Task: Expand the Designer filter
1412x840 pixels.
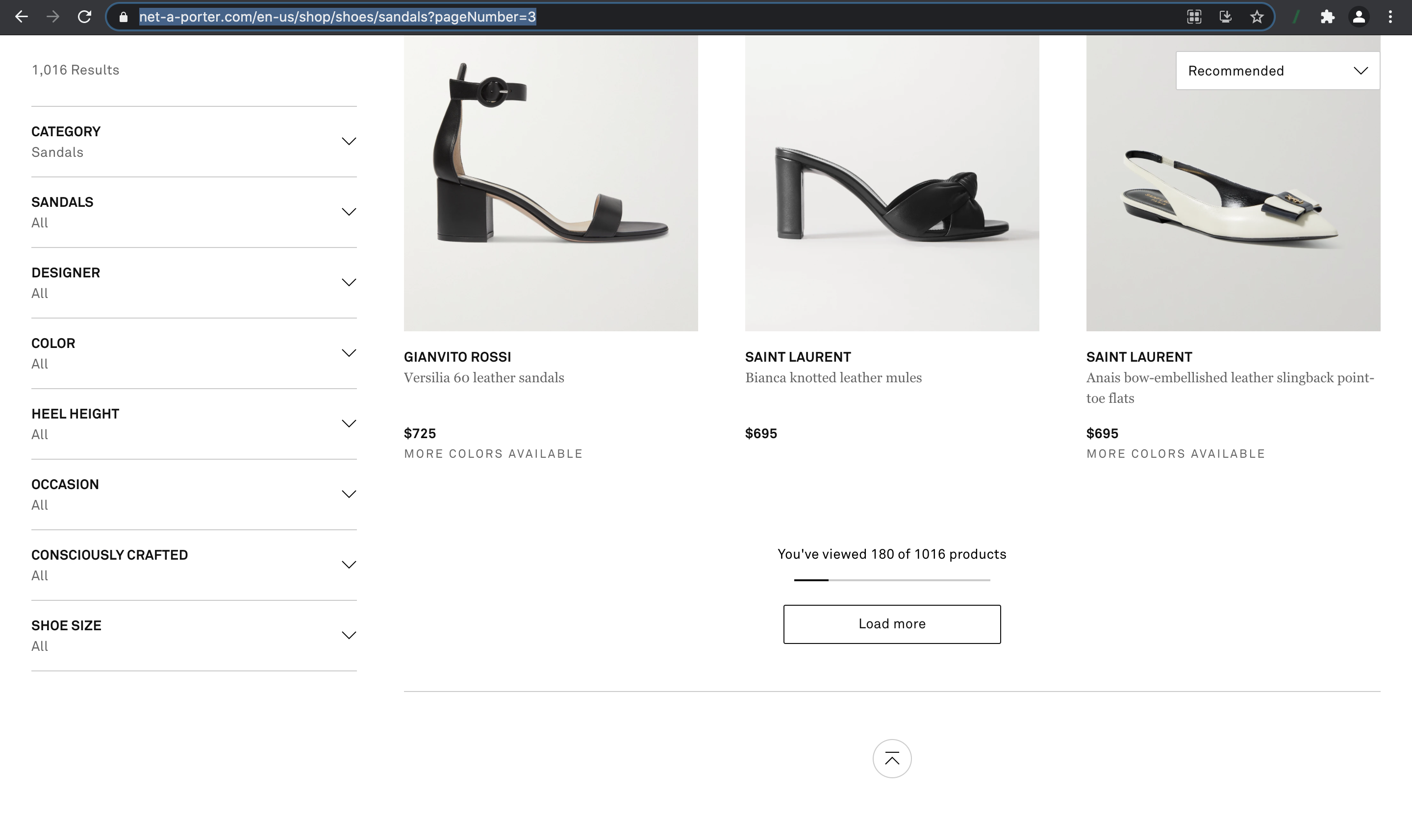Action: (x=349, y=282)
